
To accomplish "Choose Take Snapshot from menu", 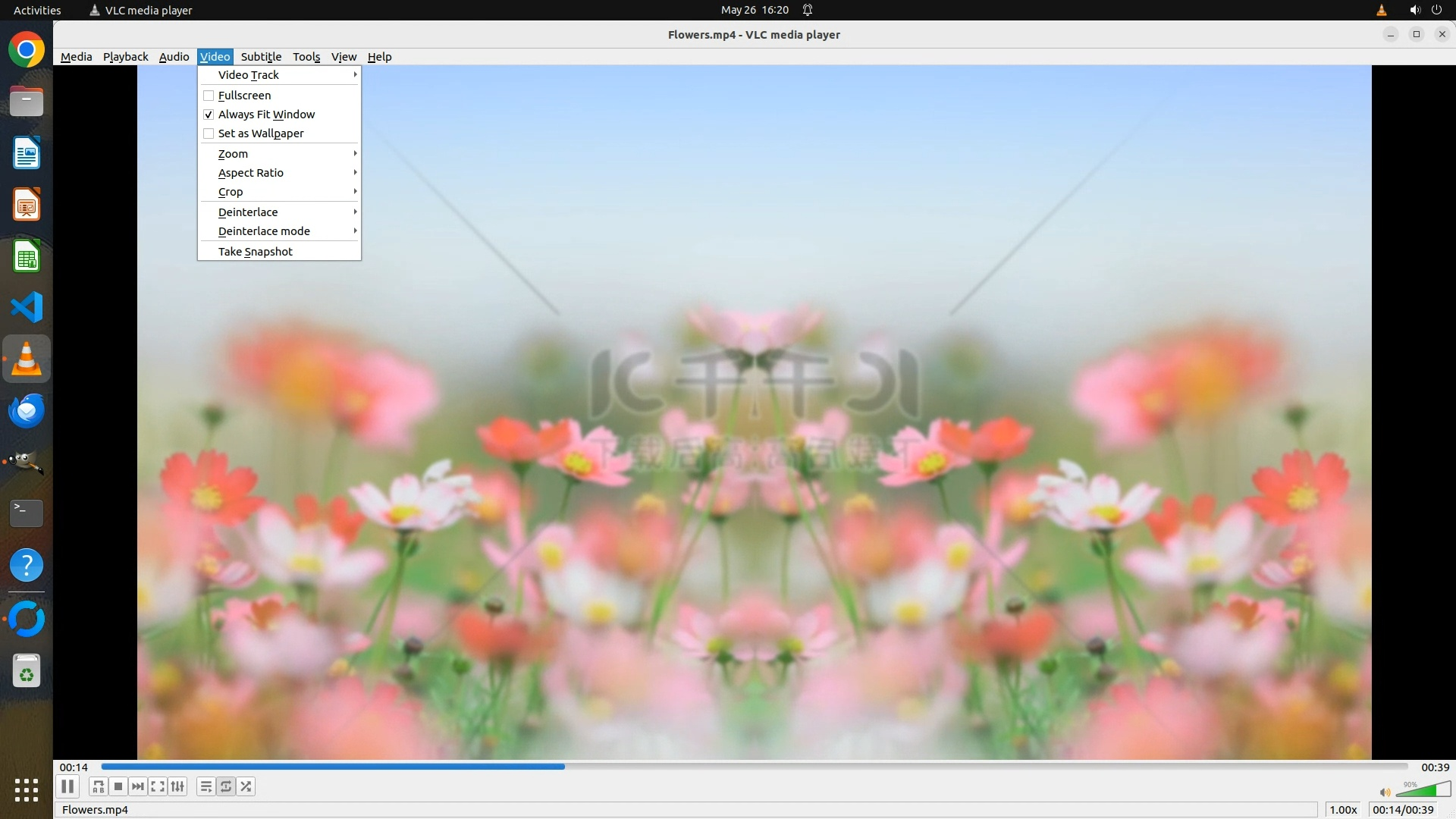I will point(255,252).
